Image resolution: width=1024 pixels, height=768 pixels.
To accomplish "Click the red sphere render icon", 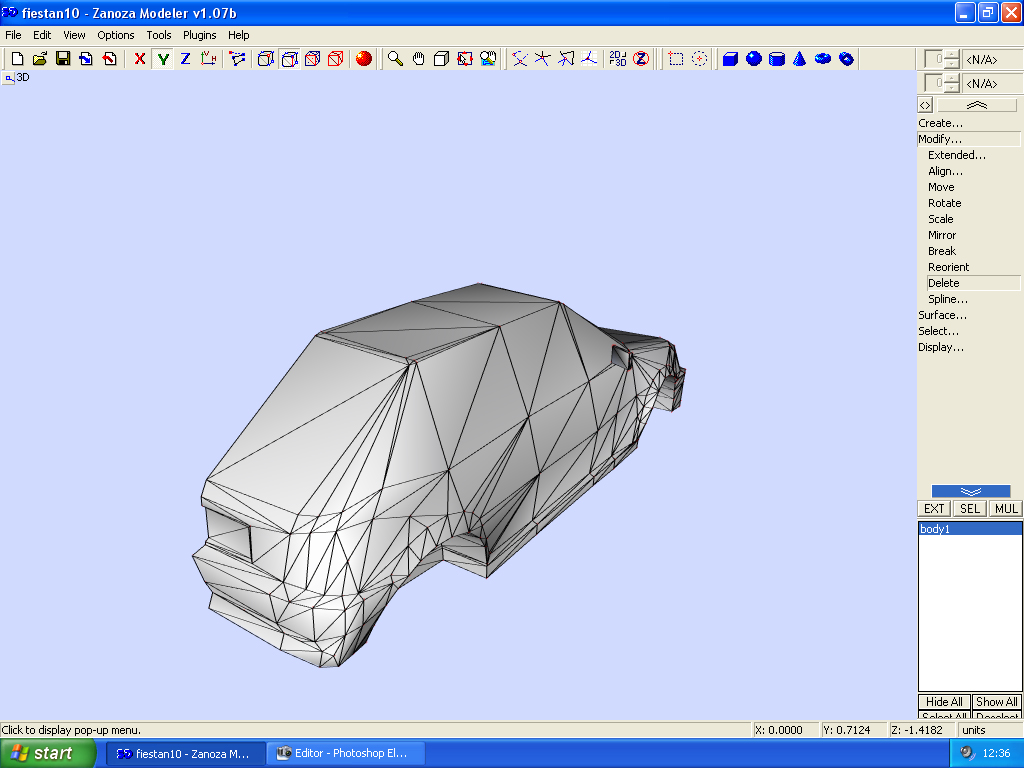I will (x=364, y=59).
